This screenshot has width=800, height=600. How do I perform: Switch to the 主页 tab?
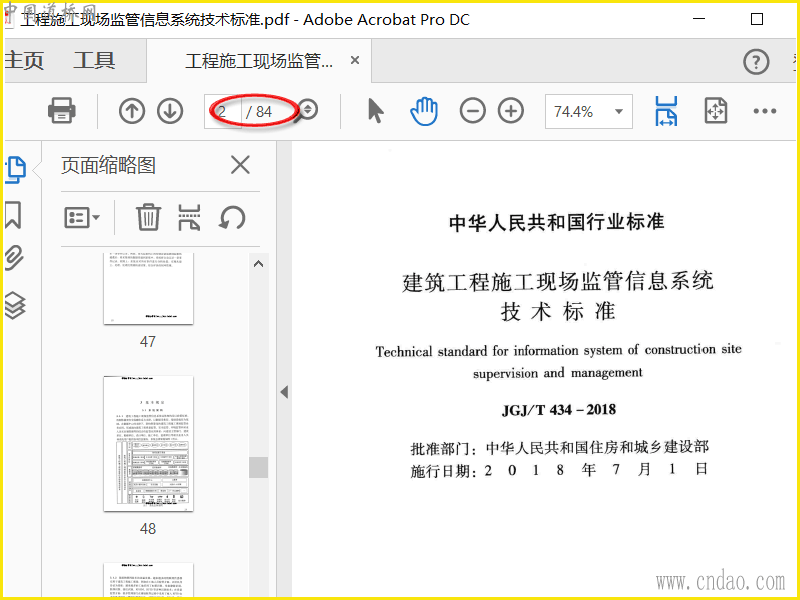(x=24, y=60)
